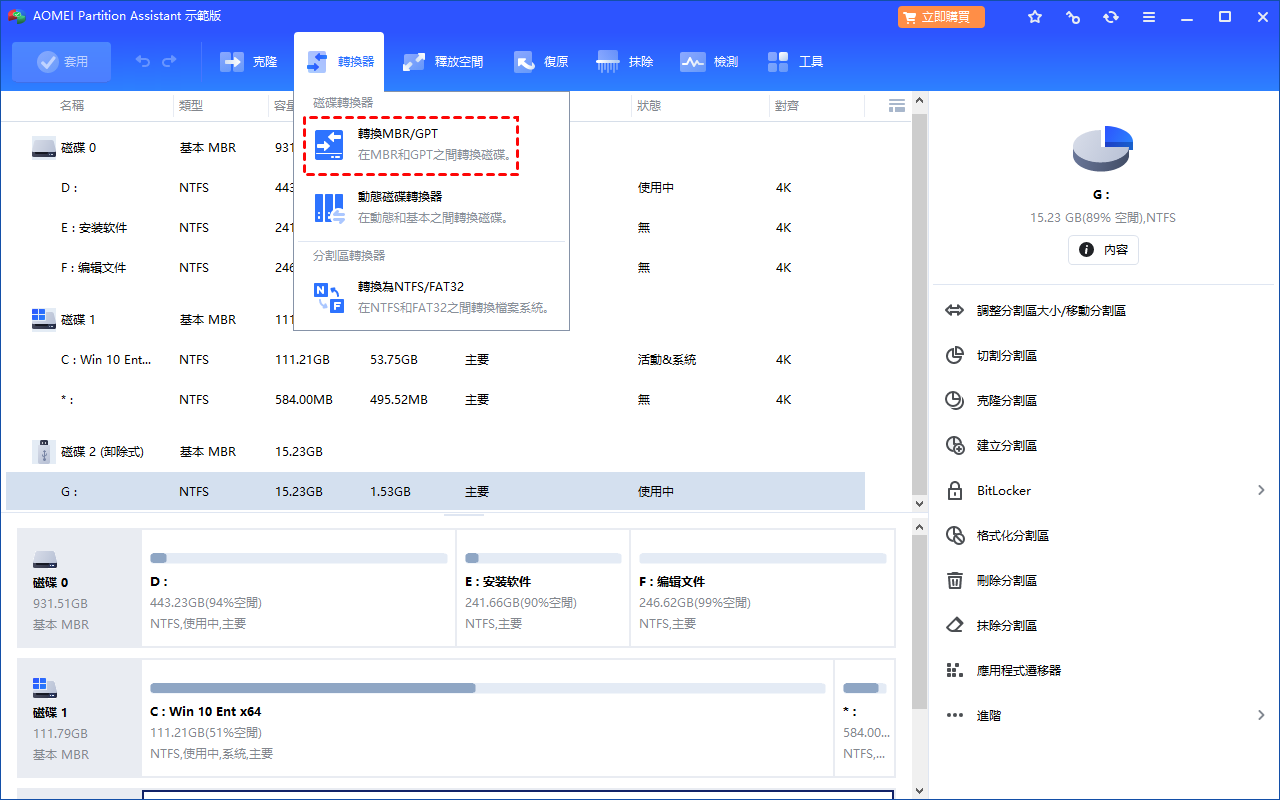Image resolution: width=1280 pixels, height=800 pixels.
Task: Select the 磁碟 1 block in disk map
Action: coord(80,718)
